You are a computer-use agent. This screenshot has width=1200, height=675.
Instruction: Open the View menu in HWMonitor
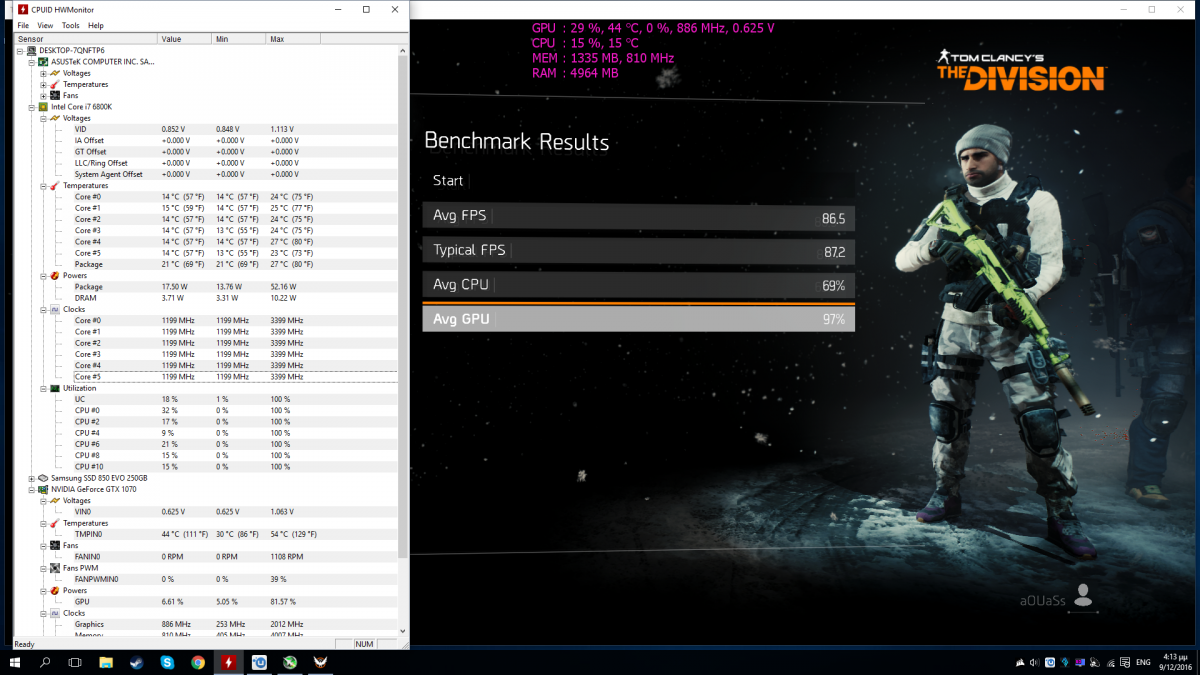46,25
